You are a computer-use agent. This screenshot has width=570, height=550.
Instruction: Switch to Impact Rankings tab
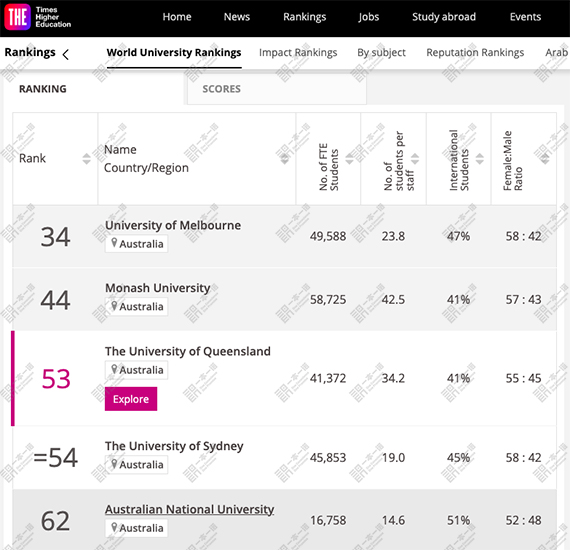(298, 53)
